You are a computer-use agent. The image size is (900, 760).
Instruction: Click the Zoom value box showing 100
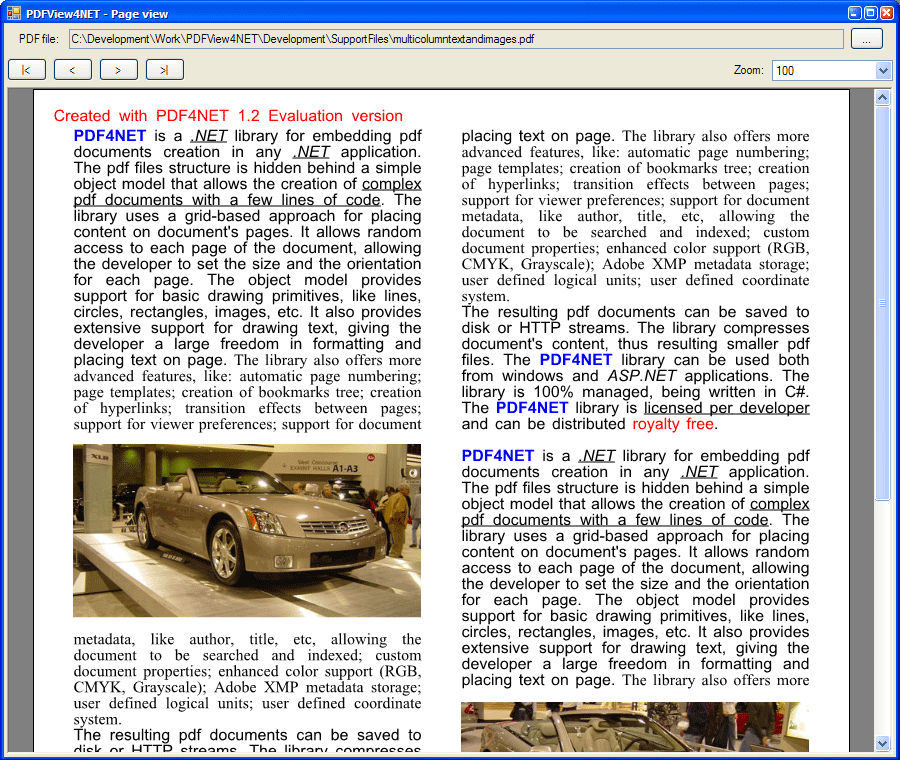(822, 70)
